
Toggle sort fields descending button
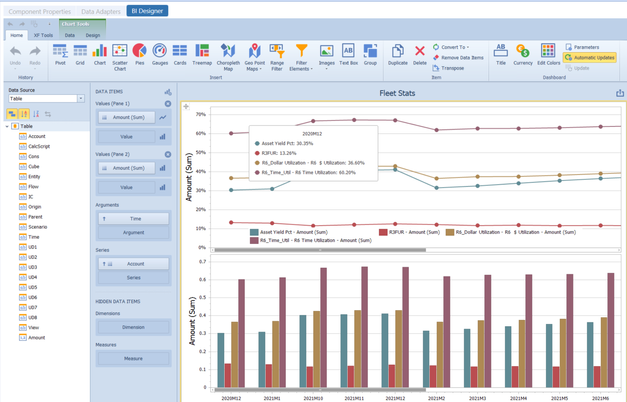pyautogui.click(x=36, y=114)
